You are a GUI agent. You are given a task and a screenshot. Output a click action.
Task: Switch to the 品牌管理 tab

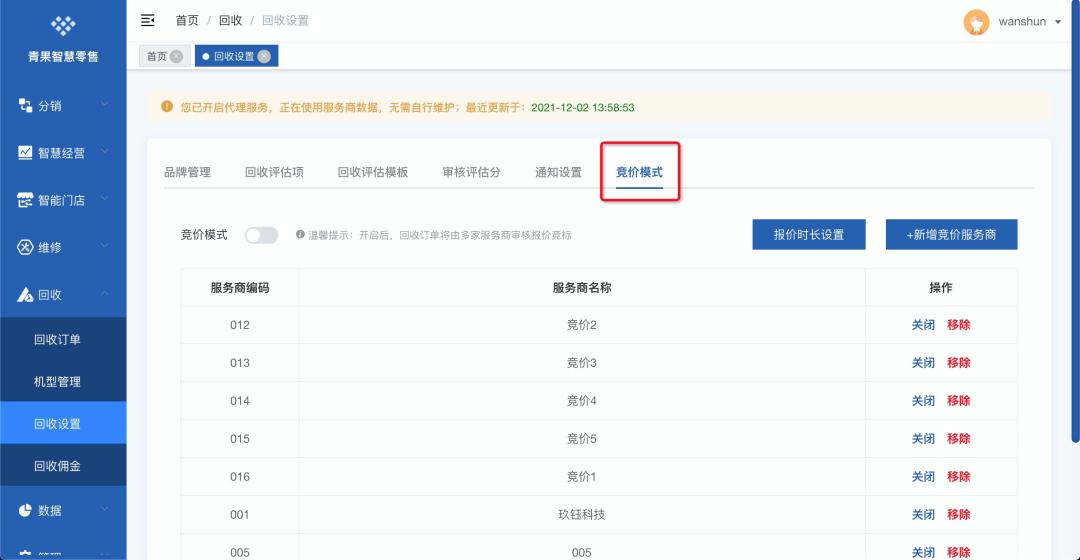187,172
